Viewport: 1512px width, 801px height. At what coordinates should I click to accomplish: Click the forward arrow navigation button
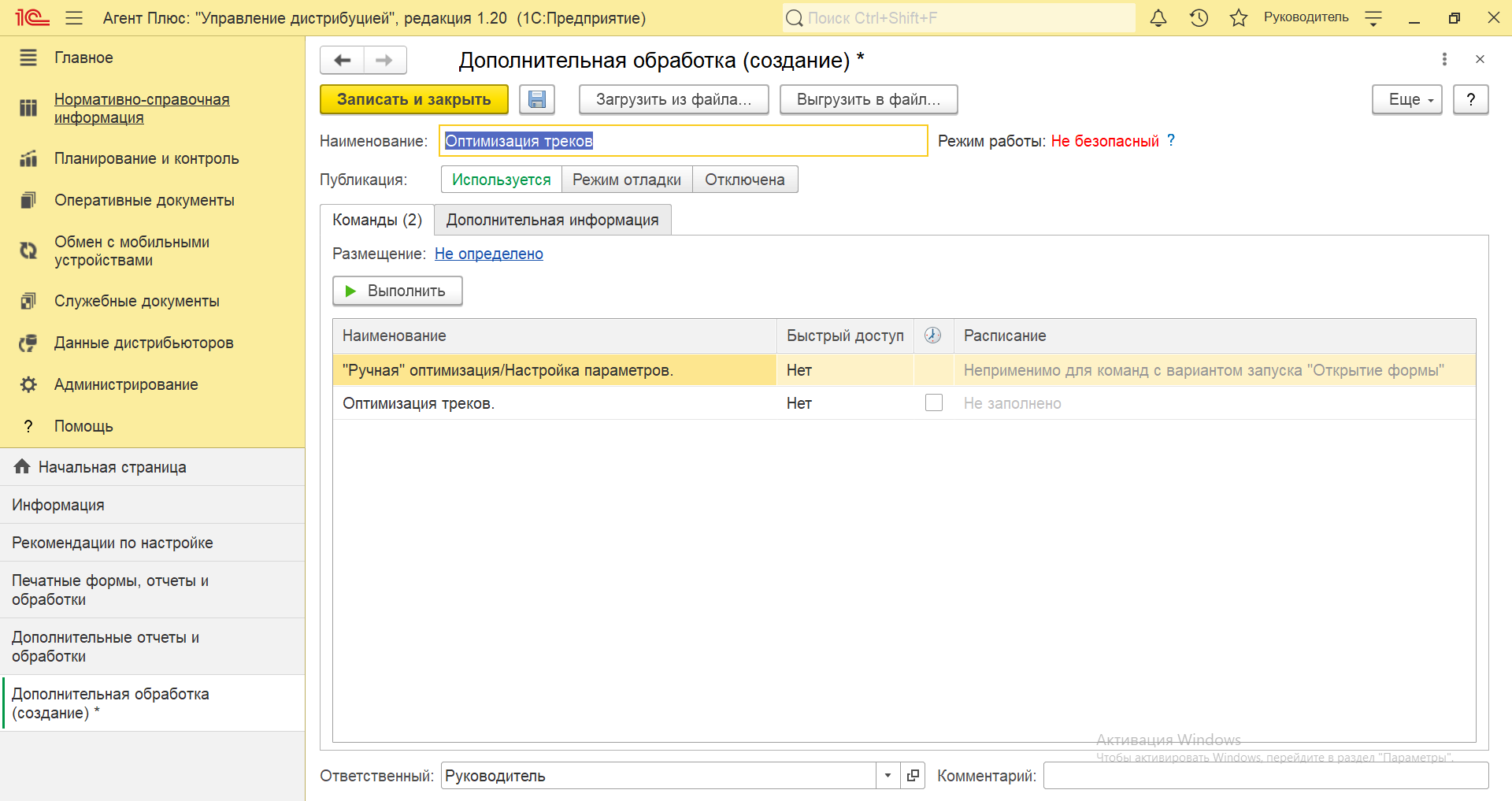384,60
